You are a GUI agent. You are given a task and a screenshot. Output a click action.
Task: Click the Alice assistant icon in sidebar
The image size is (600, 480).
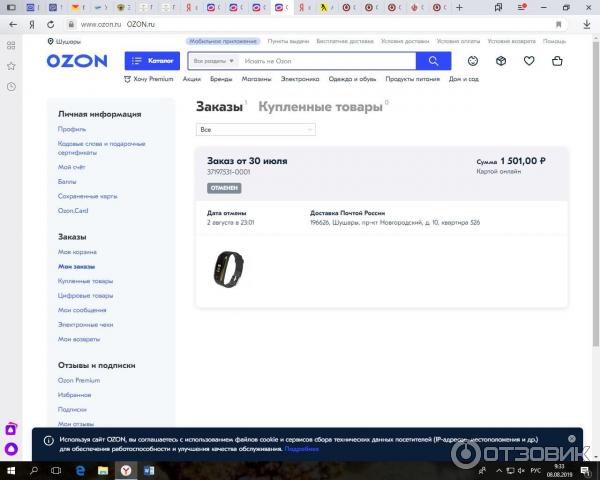pyautogui.click(x=11, y=449)
